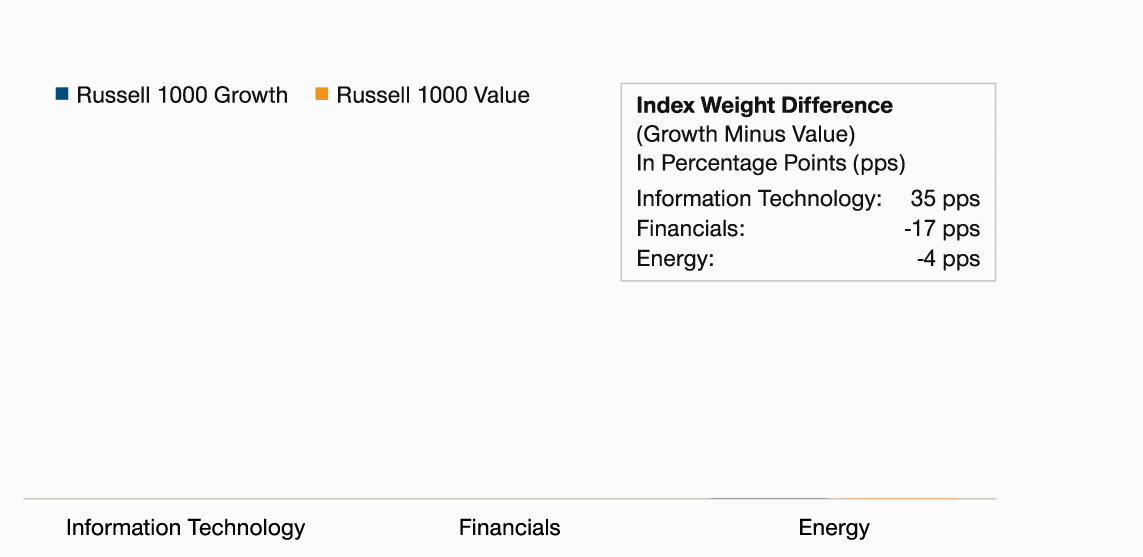Click the chart baseline above Information Technology label
The image size is (1143, 557).
click(x=185, y=499)
